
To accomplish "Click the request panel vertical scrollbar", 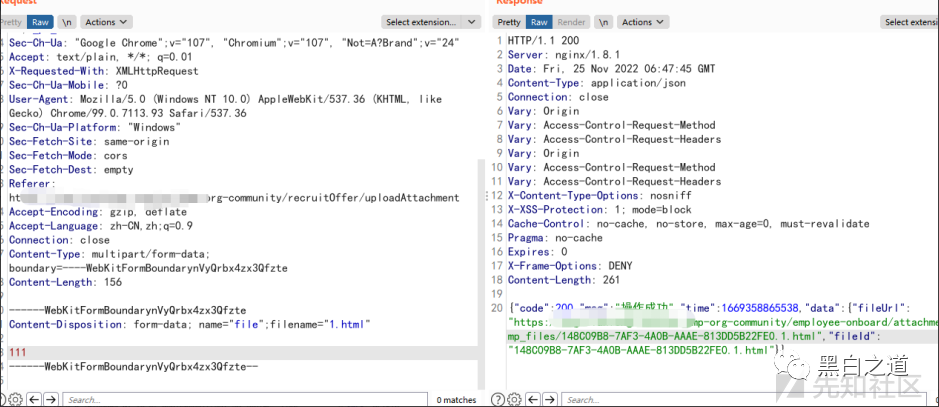I will [x=481, y=250].
